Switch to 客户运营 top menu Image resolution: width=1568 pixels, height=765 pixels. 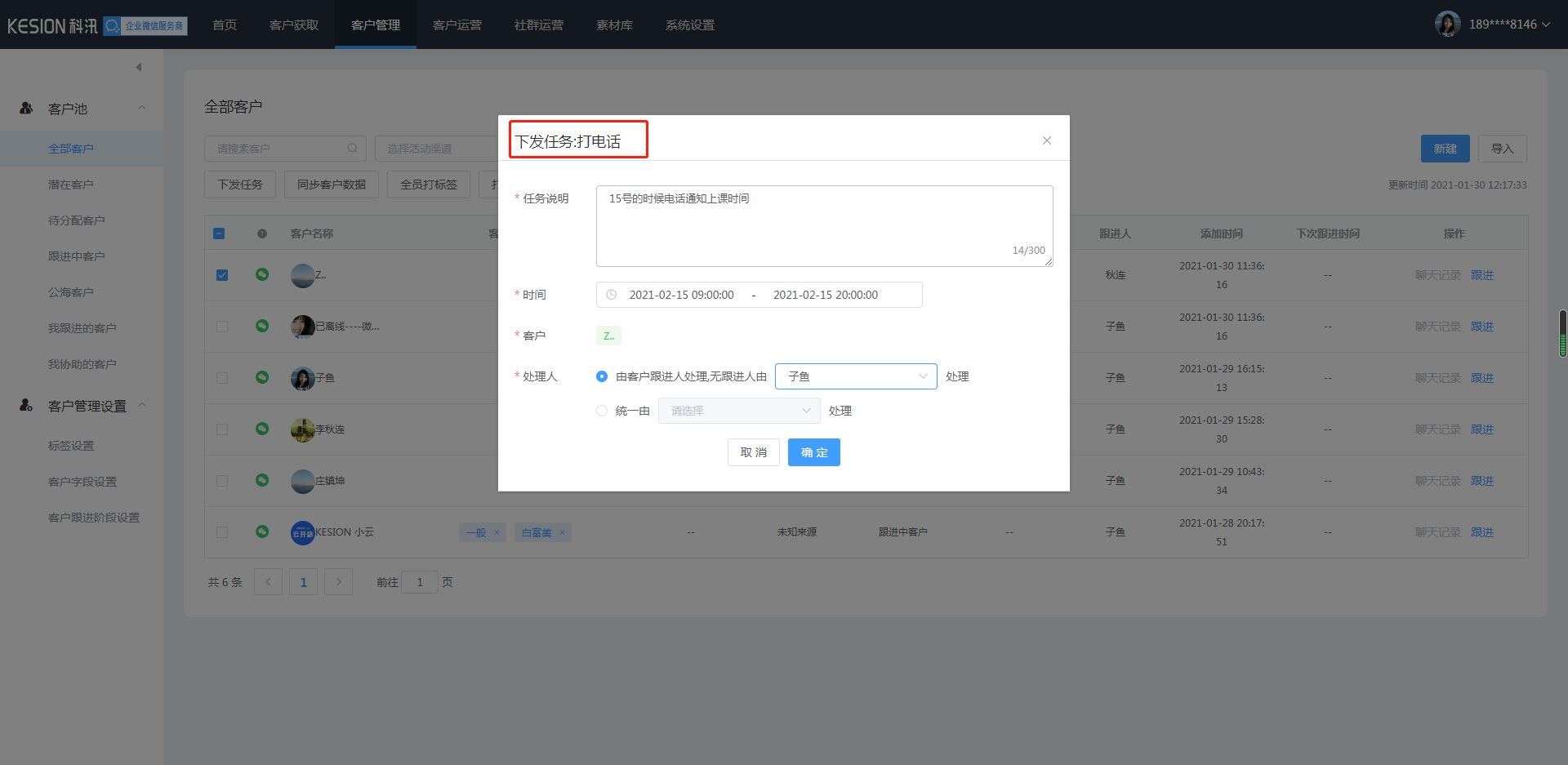457,24
